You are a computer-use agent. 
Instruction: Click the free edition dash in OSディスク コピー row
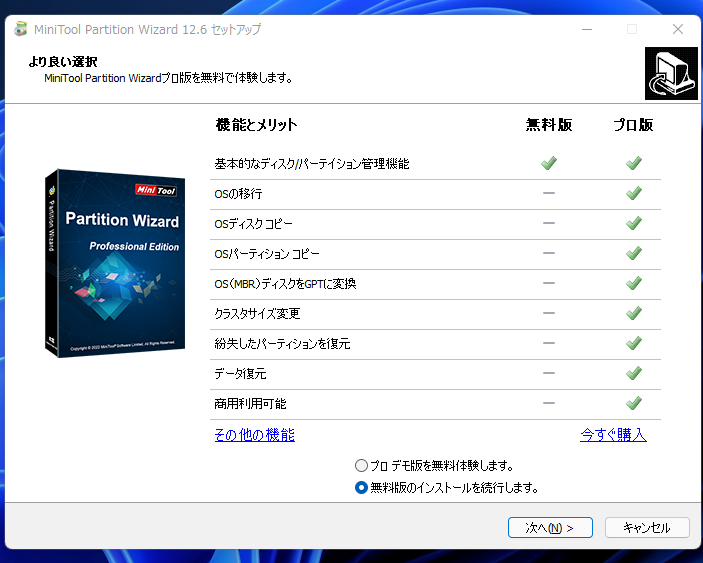549,223
